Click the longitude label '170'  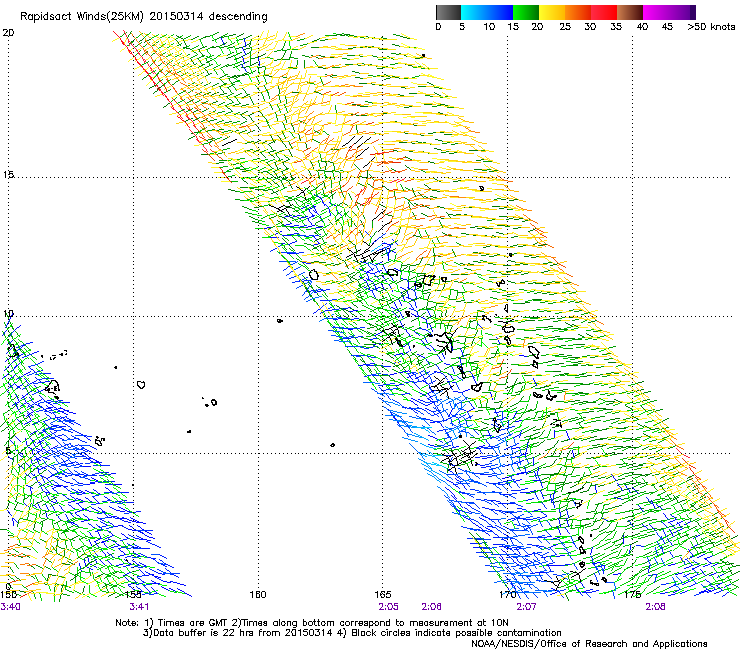coord(507,594)
